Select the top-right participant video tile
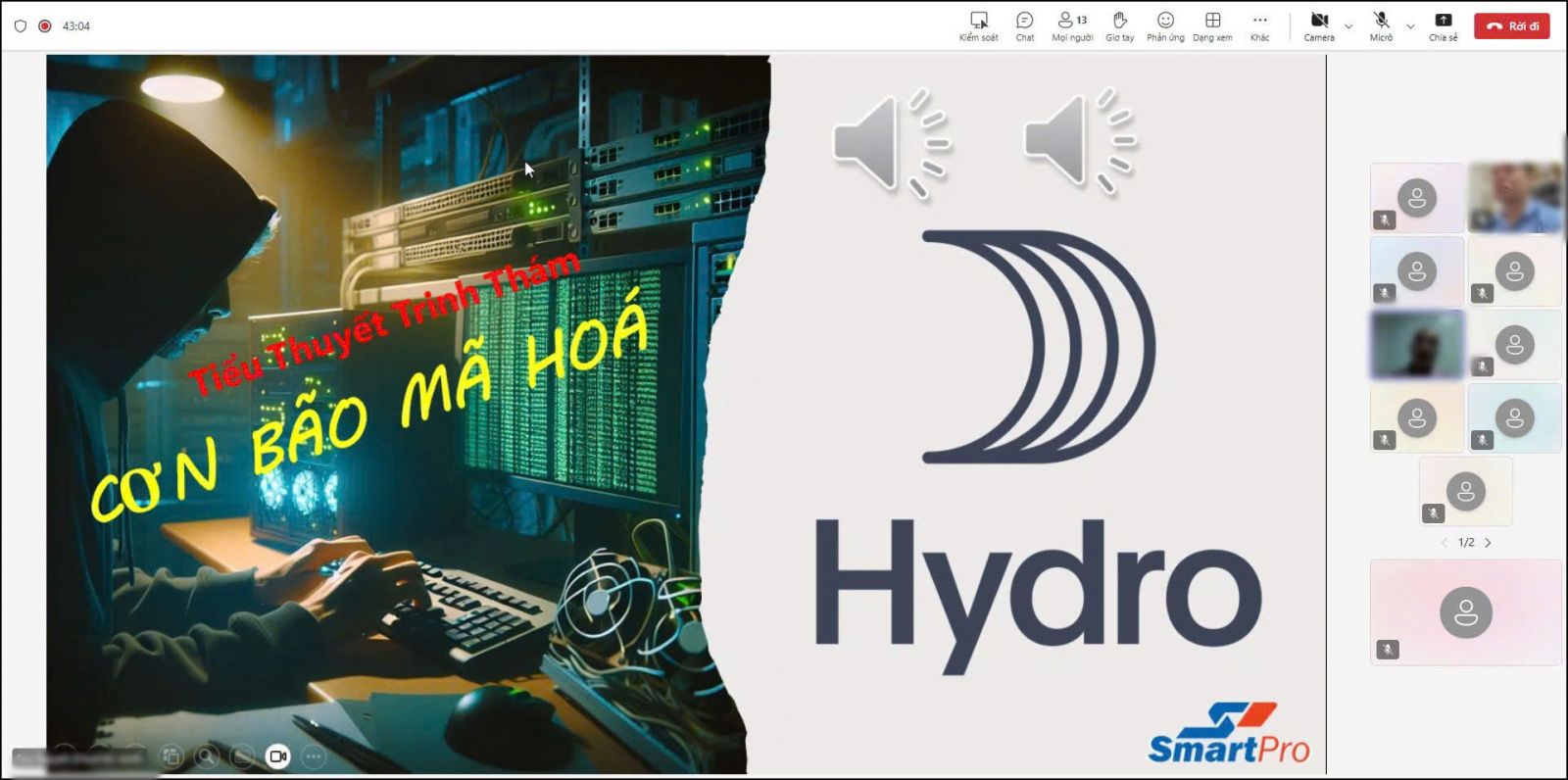The width and height of the screenshot is (1568, 780). click(x=1514, y=198)
